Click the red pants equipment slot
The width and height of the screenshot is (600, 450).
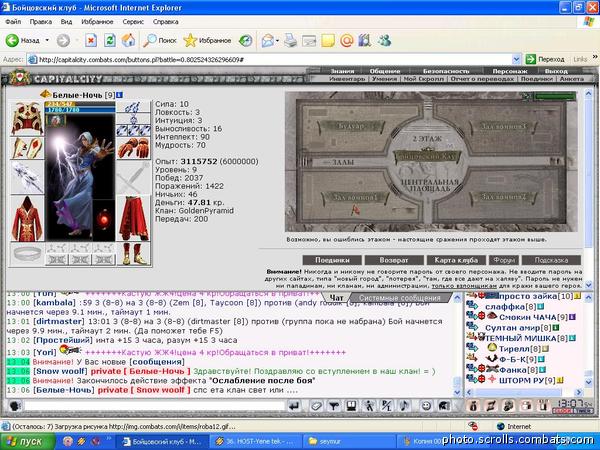[134, 218]
